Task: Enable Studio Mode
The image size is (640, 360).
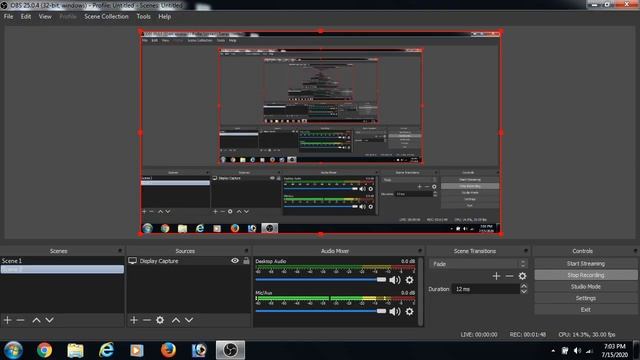Action: point(586,287)
